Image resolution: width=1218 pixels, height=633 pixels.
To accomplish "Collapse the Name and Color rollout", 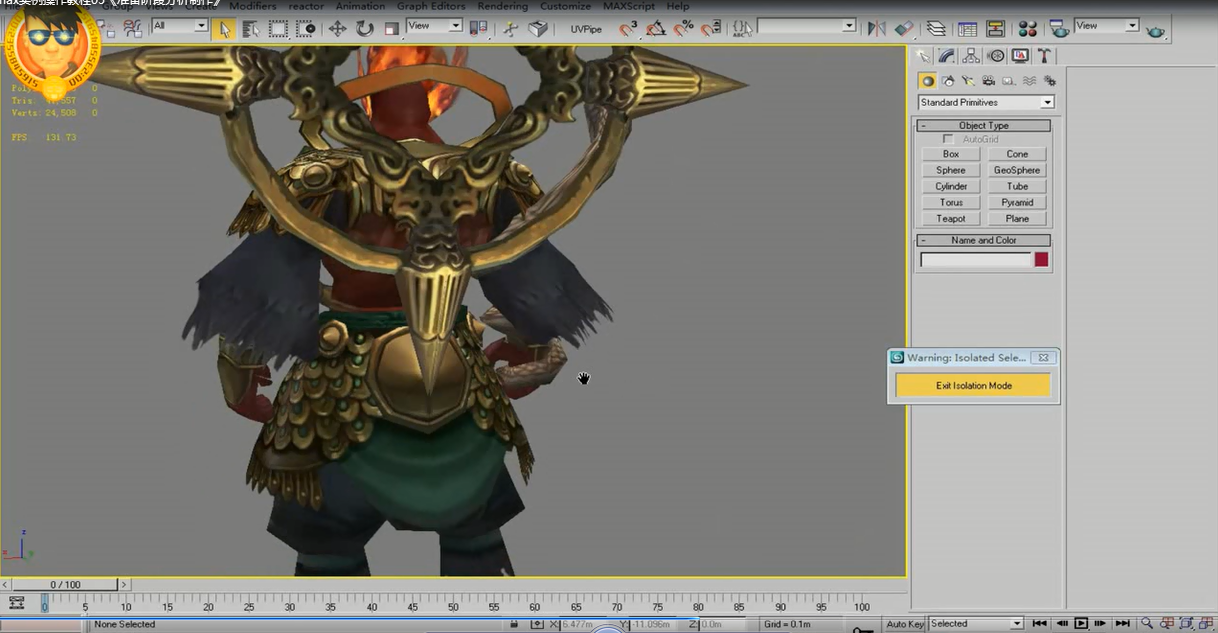I will [x=983, y=240].
